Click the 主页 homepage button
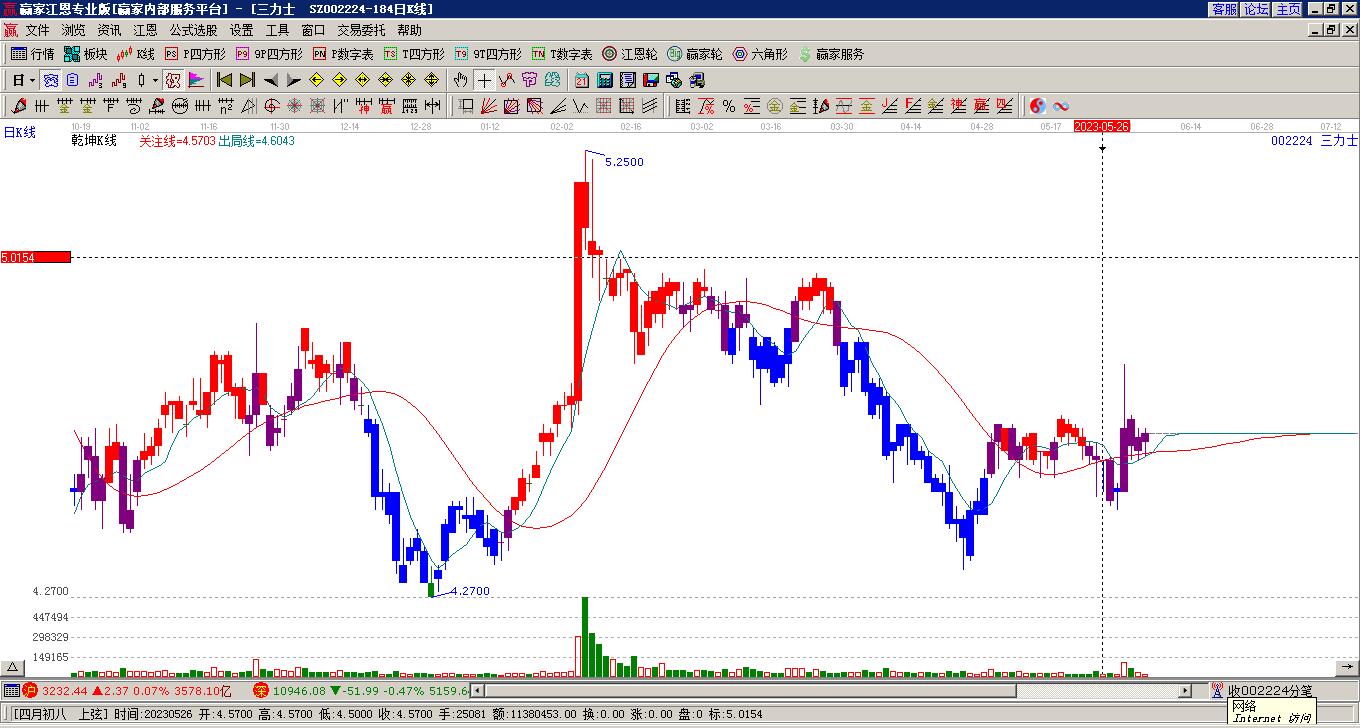The height and width of the screenshot is (728, 1360). click(x=1288, y=9)
